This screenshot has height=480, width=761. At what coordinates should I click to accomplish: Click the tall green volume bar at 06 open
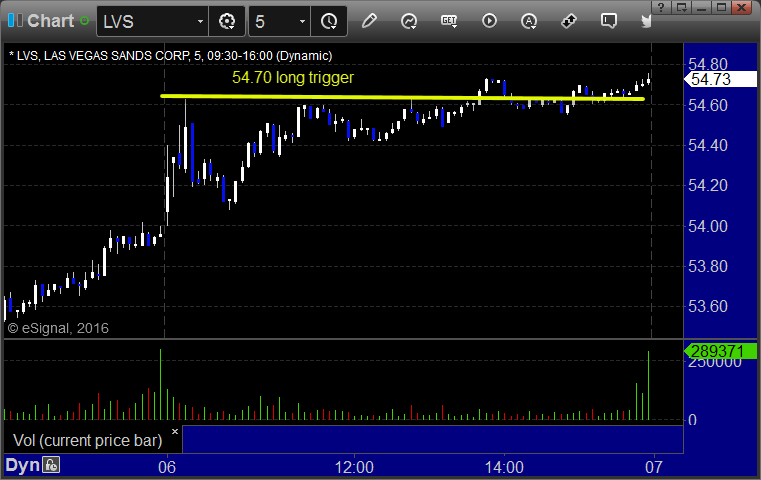tap(161, 384)
